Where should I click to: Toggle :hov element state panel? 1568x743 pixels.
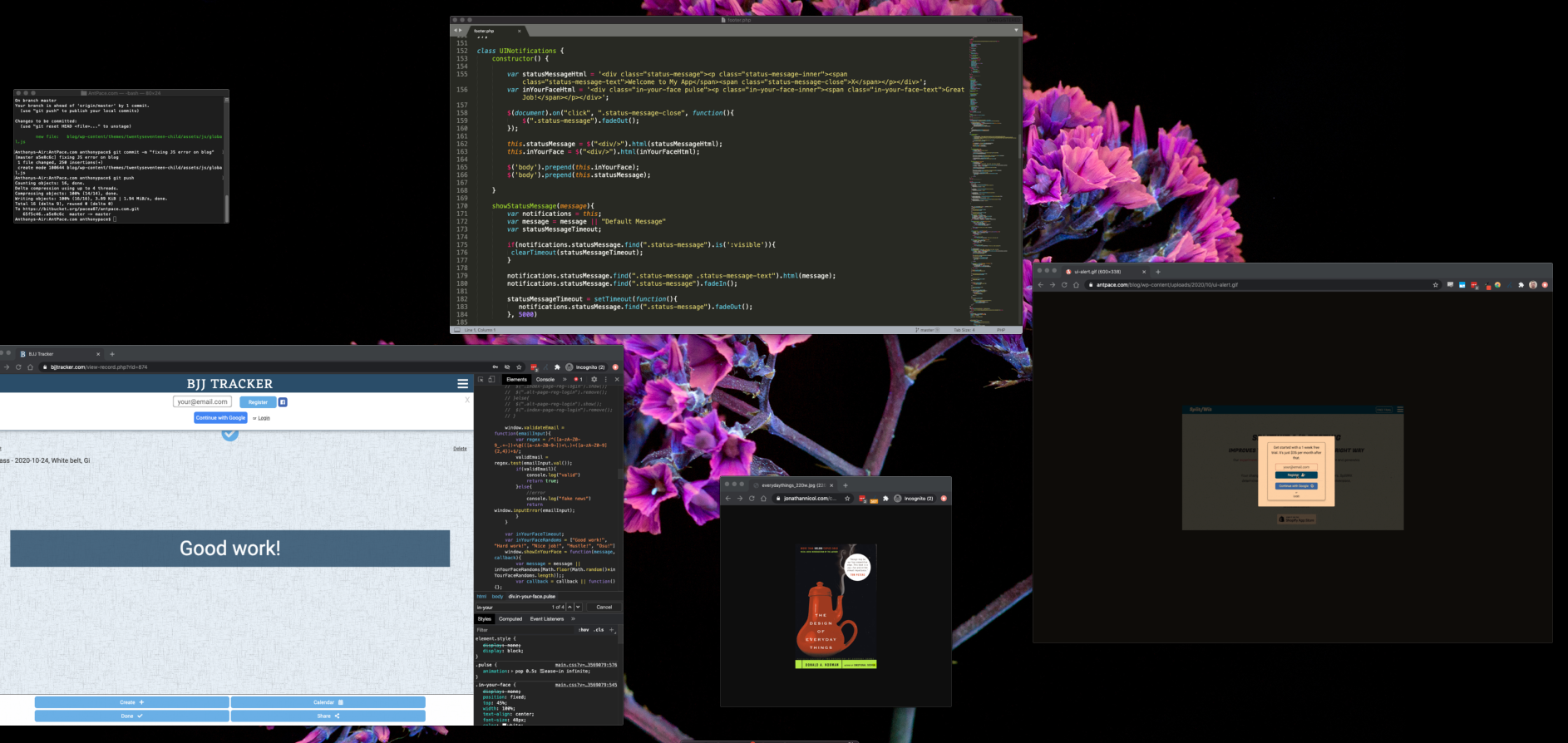click(x=584, y=630)
